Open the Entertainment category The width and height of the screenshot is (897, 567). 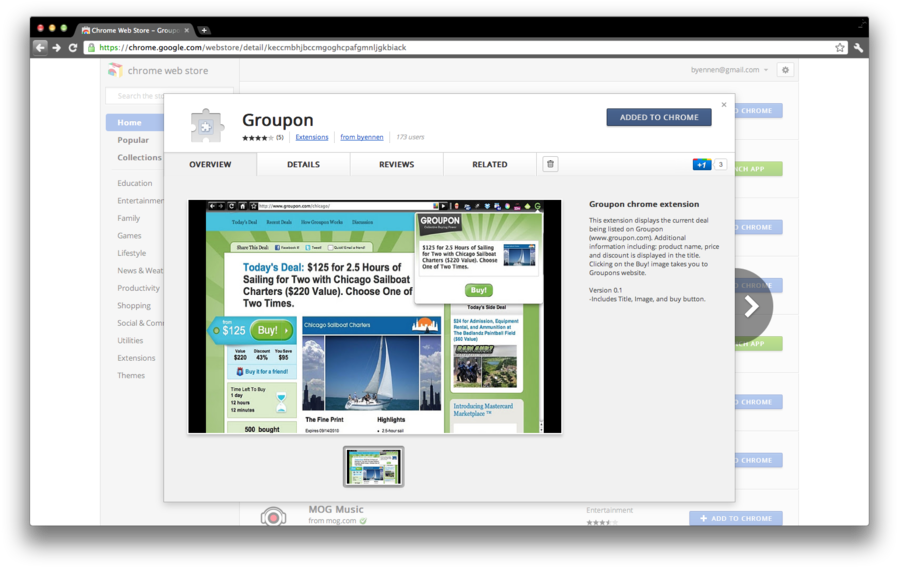point(140,201)
